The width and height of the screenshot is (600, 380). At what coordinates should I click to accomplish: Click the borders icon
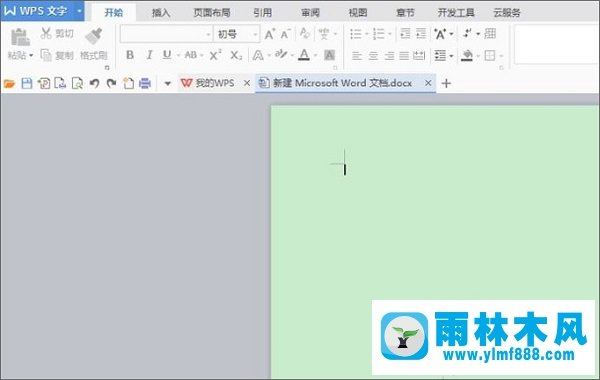pyautogui.click(x=490, y=56)
